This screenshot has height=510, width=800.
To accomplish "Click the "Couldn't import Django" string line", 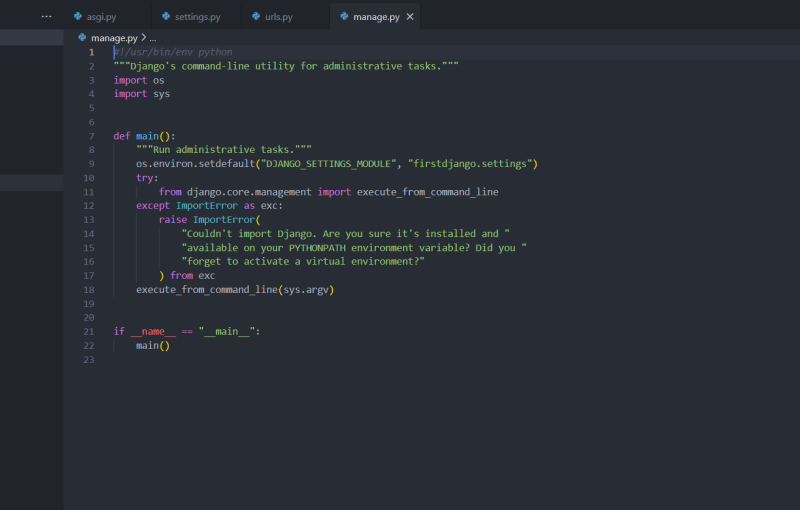I will point(345,234).
